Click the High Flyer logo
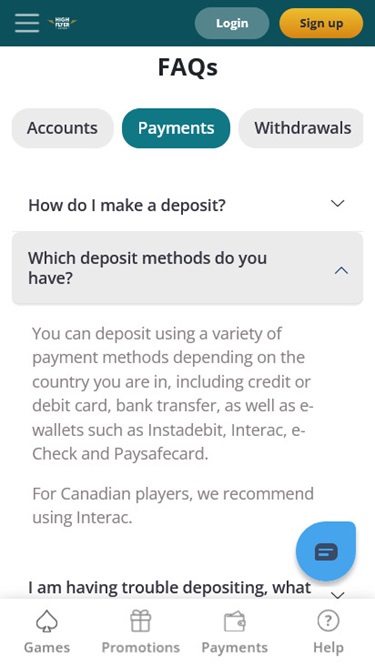 (62, 23)
